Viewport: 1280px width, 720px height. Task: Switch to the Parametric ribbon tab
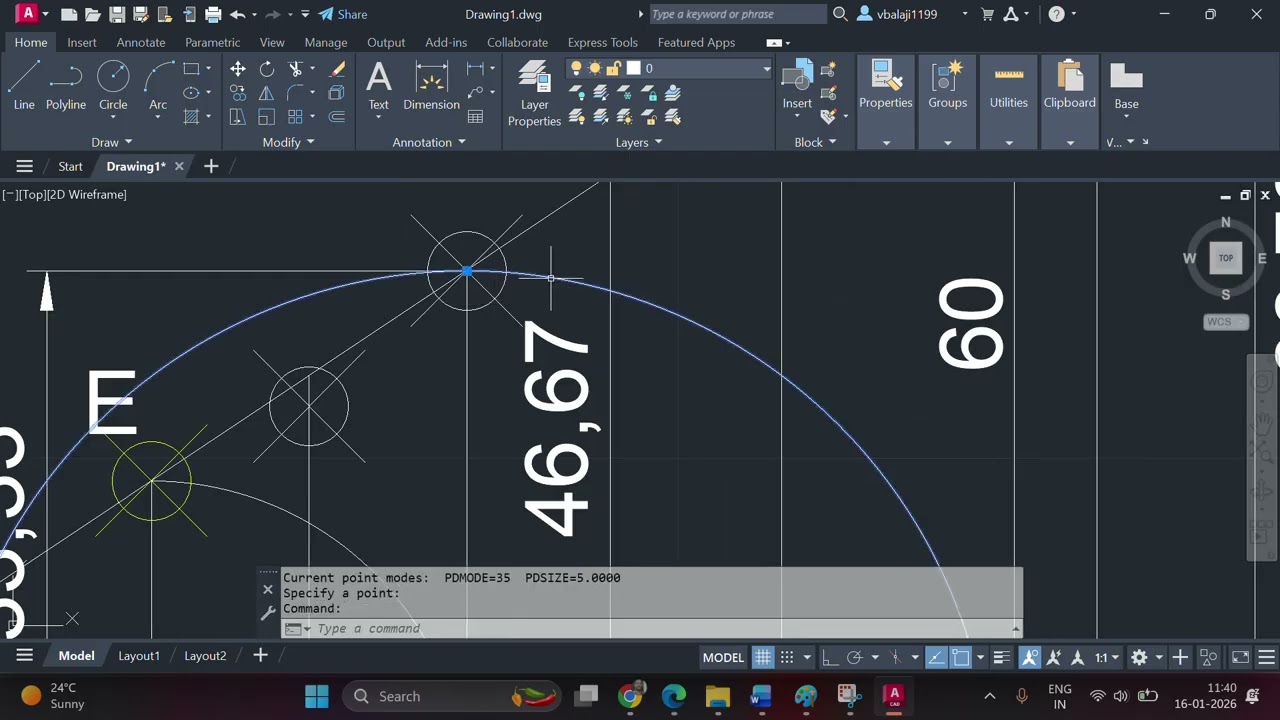212,42
